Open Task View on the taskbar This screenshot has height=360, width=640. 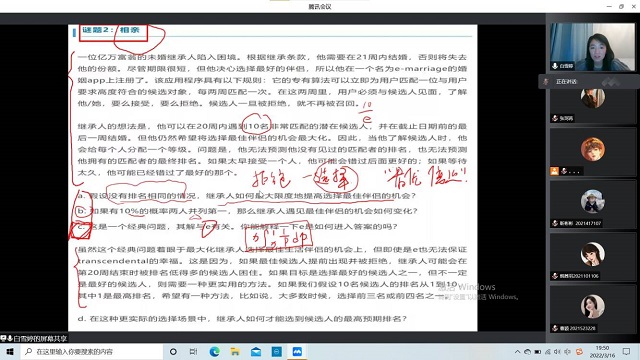tap(193, 351)
